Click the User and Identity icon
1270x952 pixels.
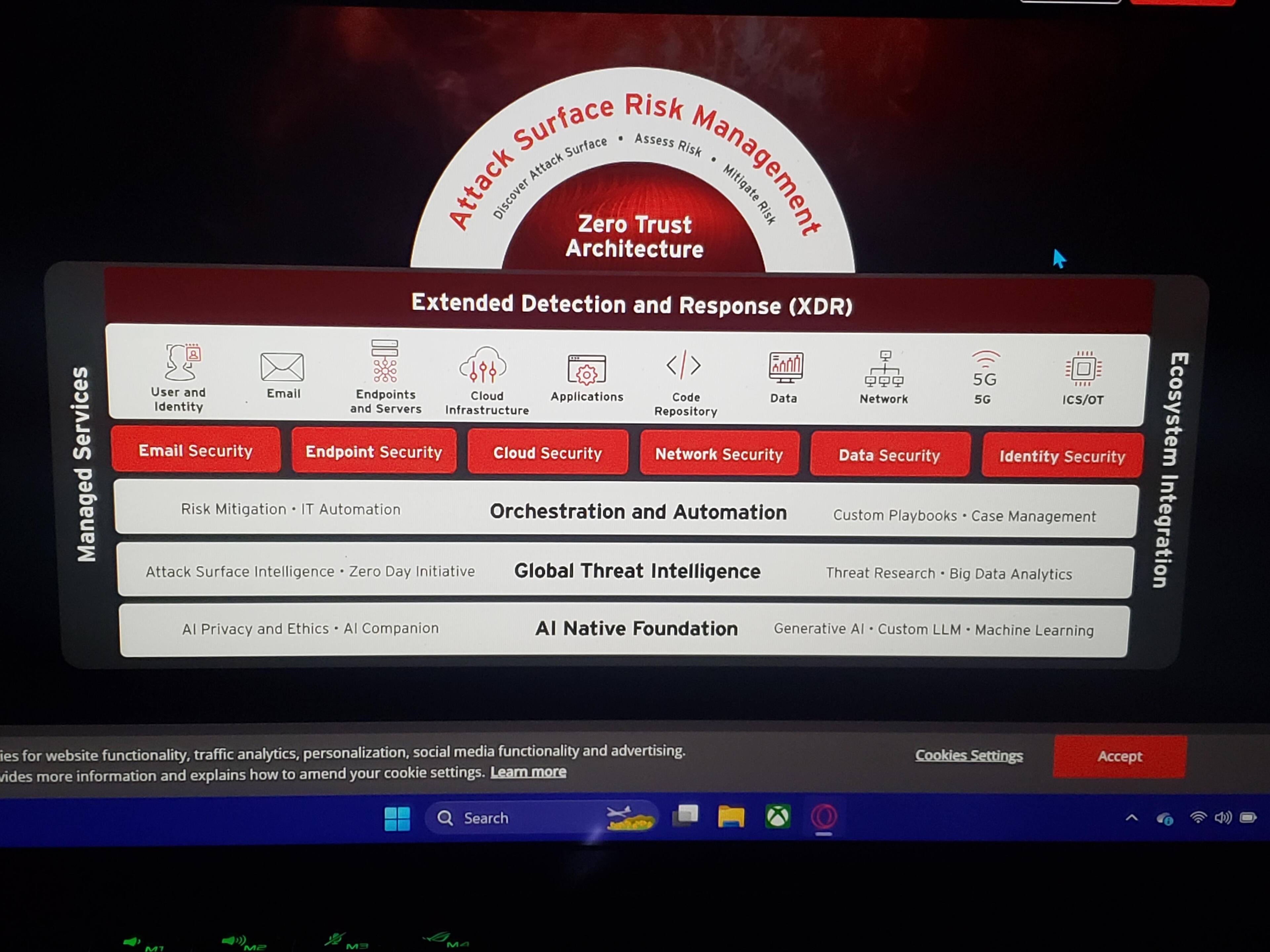[x=183, y=362]
